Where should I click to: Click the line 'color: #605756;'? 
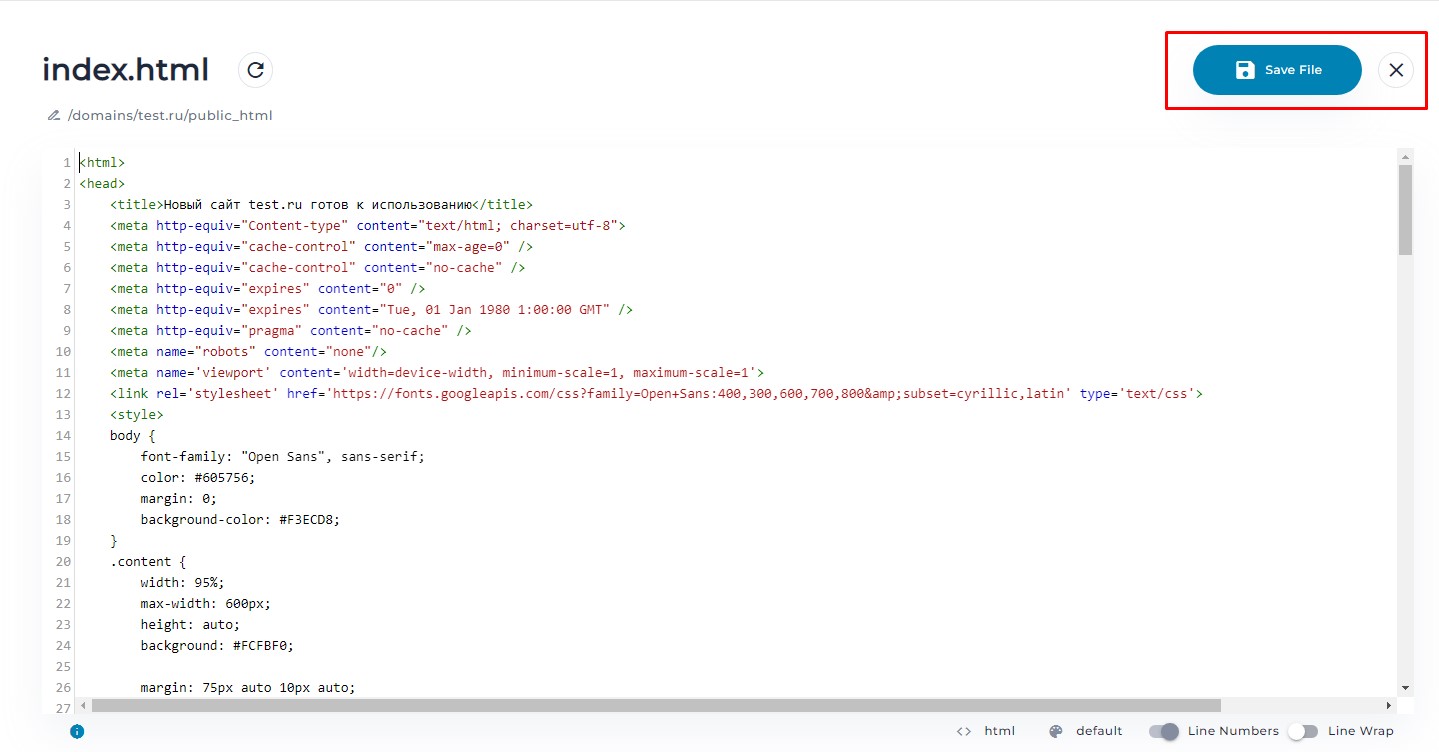pos(198,477)
